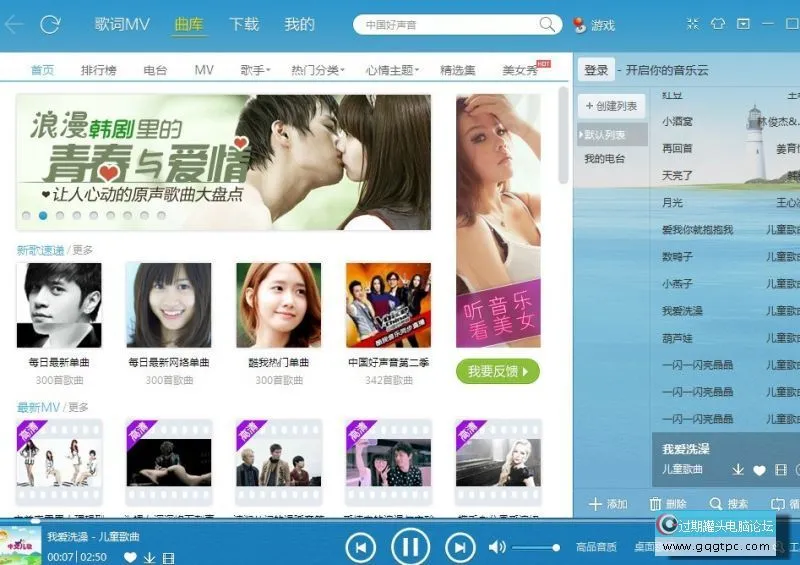Download the song from the bottom player bar
800x565 pixels.
(x=149, y=557)
